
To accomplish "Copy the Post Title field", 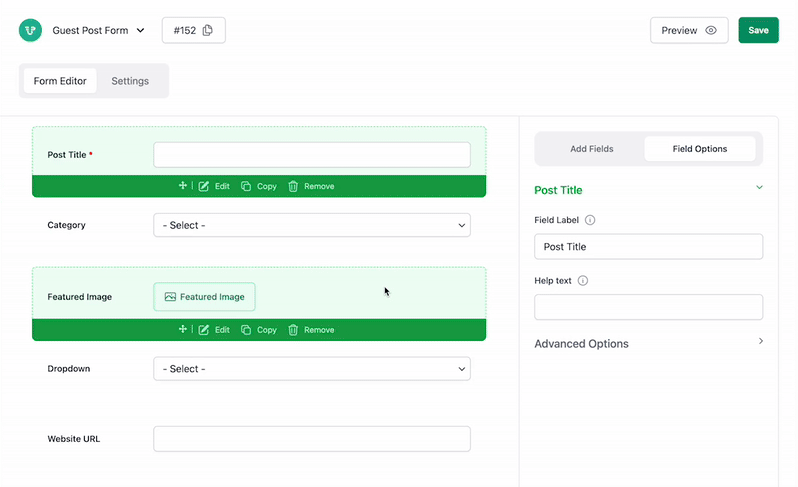I will (x=259, y=186).
